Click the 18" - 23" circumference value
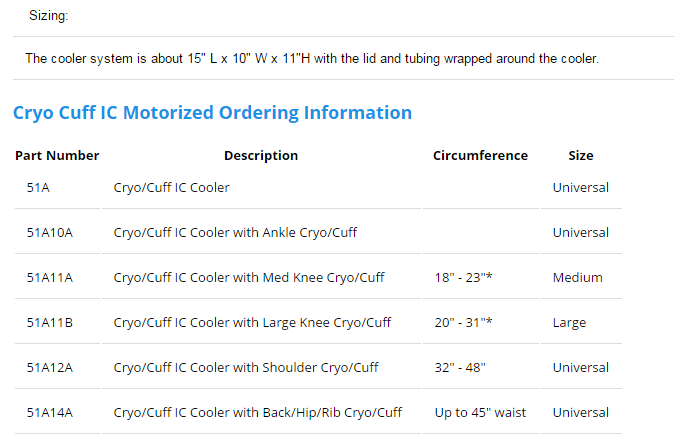The width and height of the screenshot is (674, 442). [x=463, y=278]
